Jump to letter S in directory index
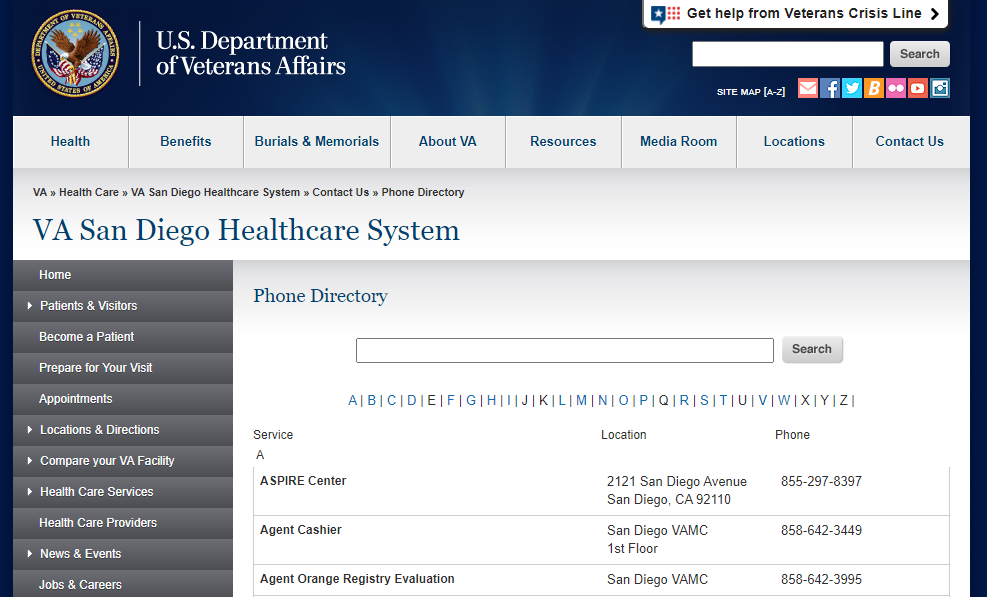 click(704, 401)
